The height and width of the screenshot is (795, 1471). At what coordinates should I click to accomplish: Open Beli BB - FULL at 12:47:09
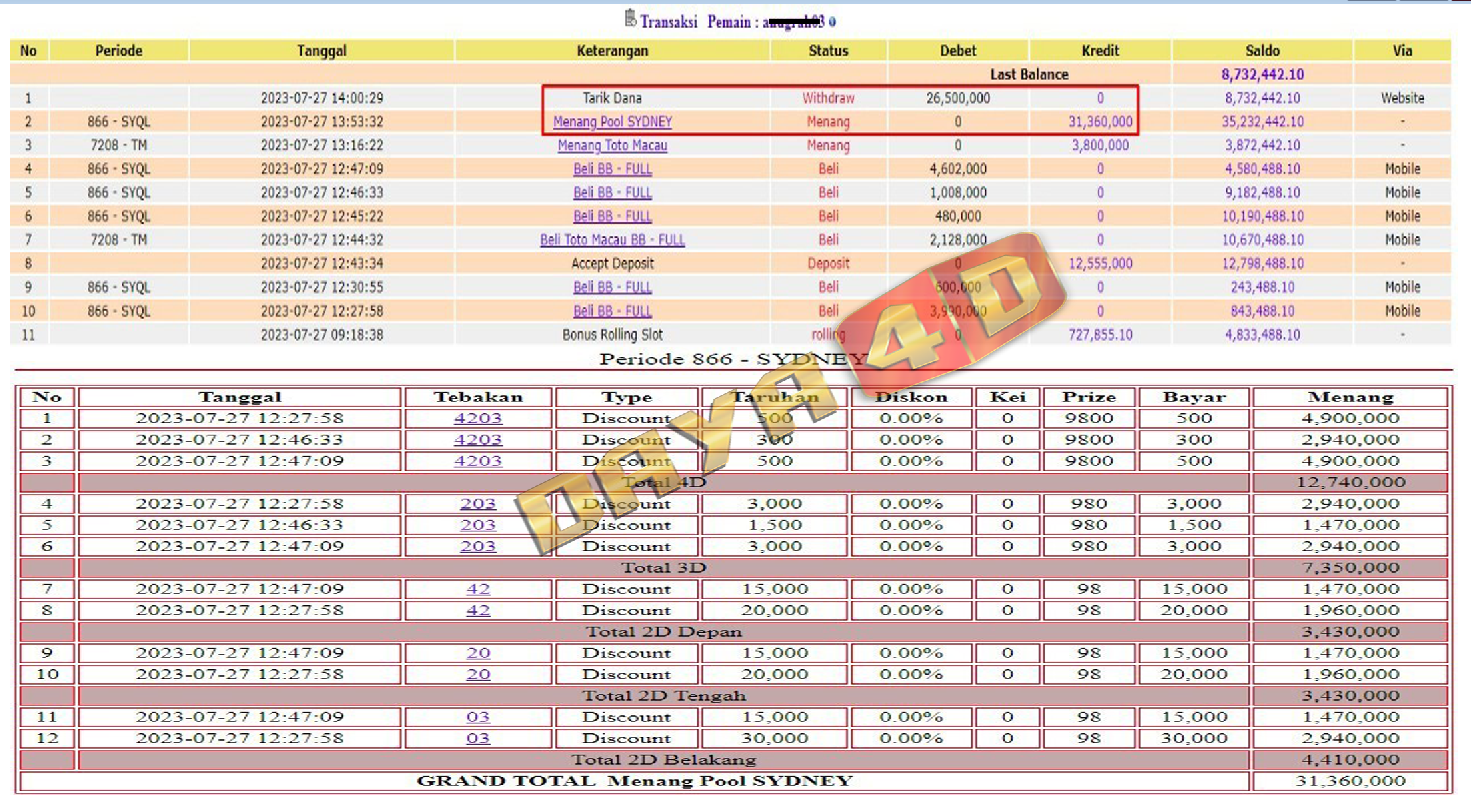point(612,169)
